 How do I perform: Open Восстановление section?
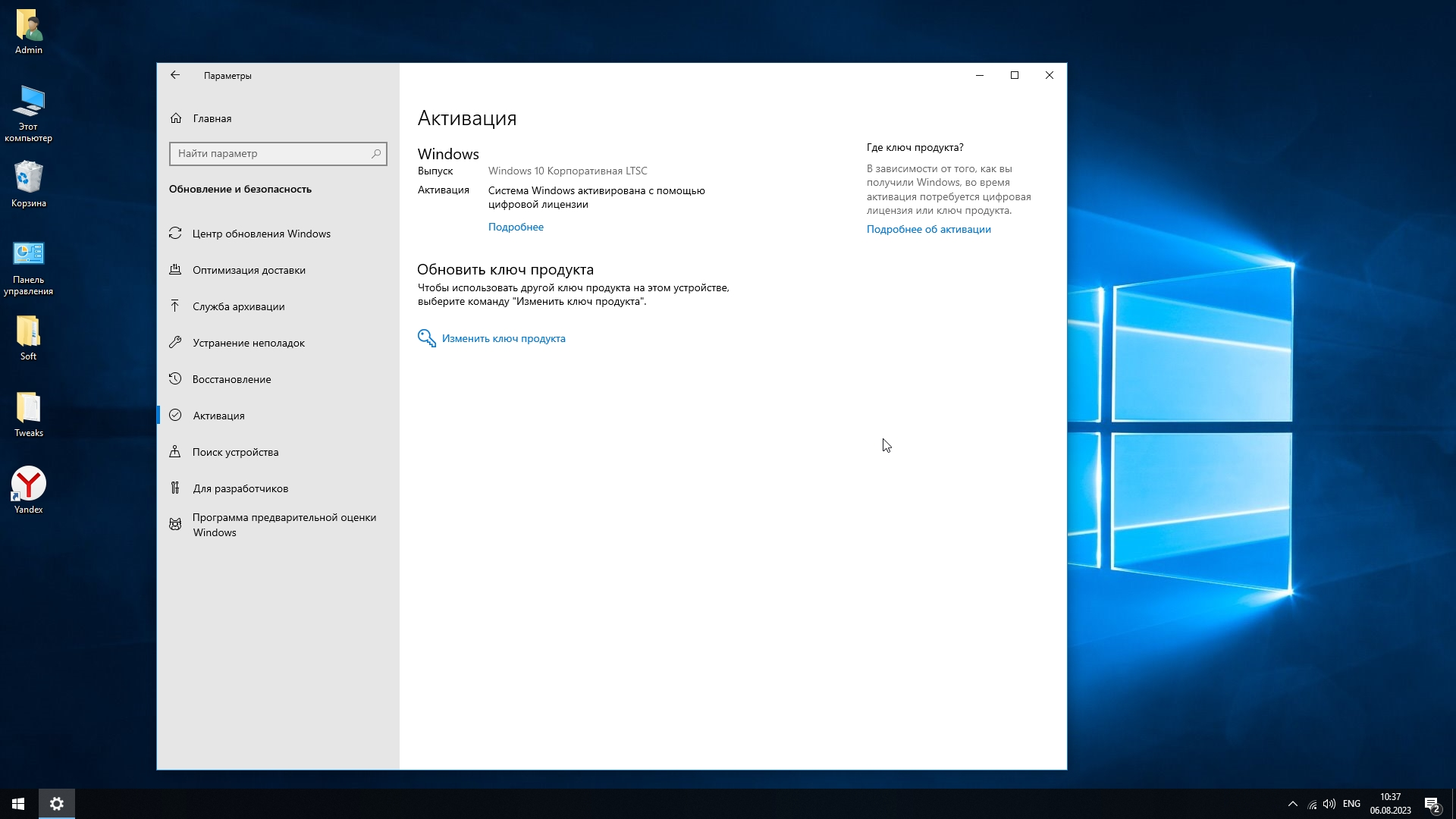point(231,379)
